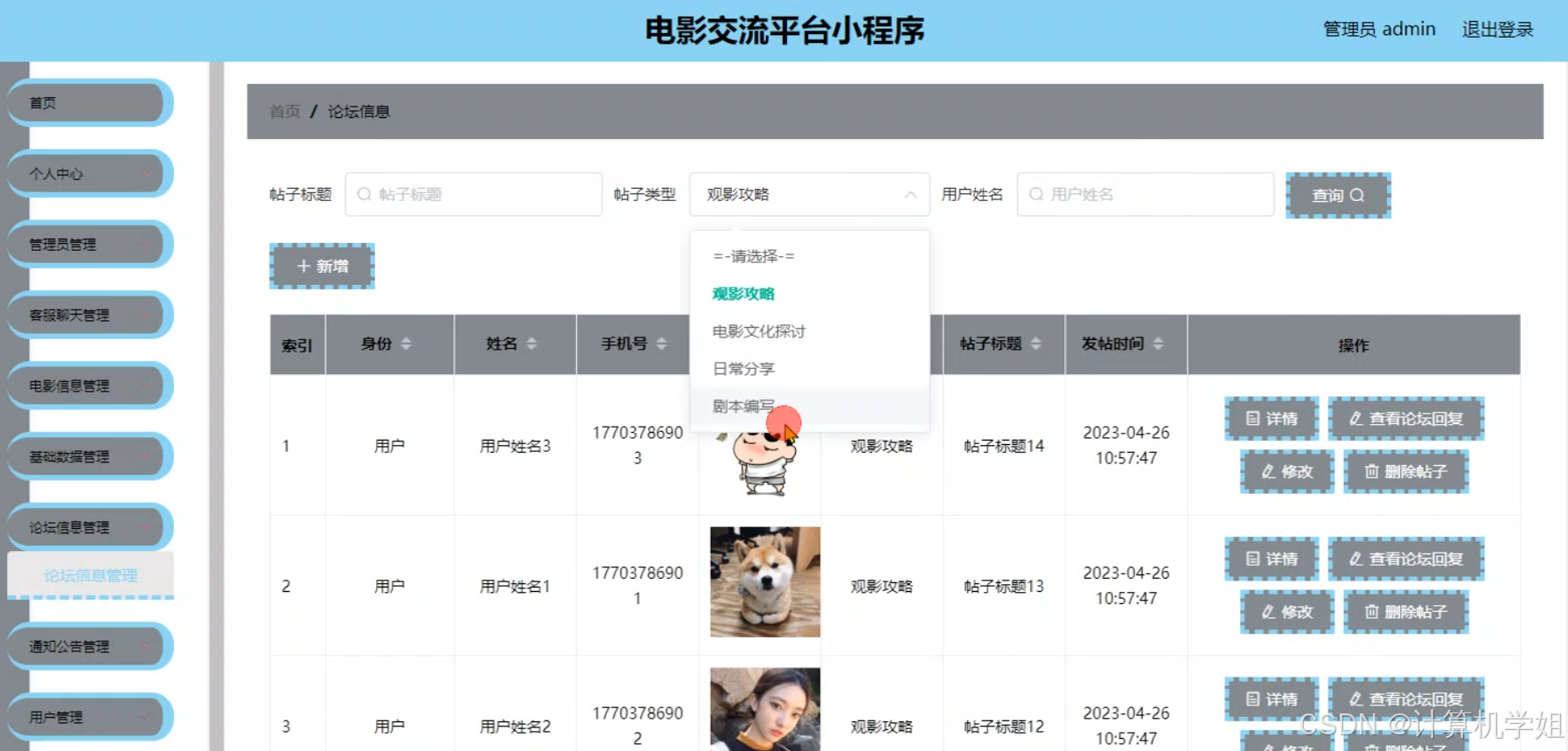Image resolution: width=1568 pixels, height=751 pixels.
Task: Sort table by 手机号 column arrows
Action: (x=661, y=344)
